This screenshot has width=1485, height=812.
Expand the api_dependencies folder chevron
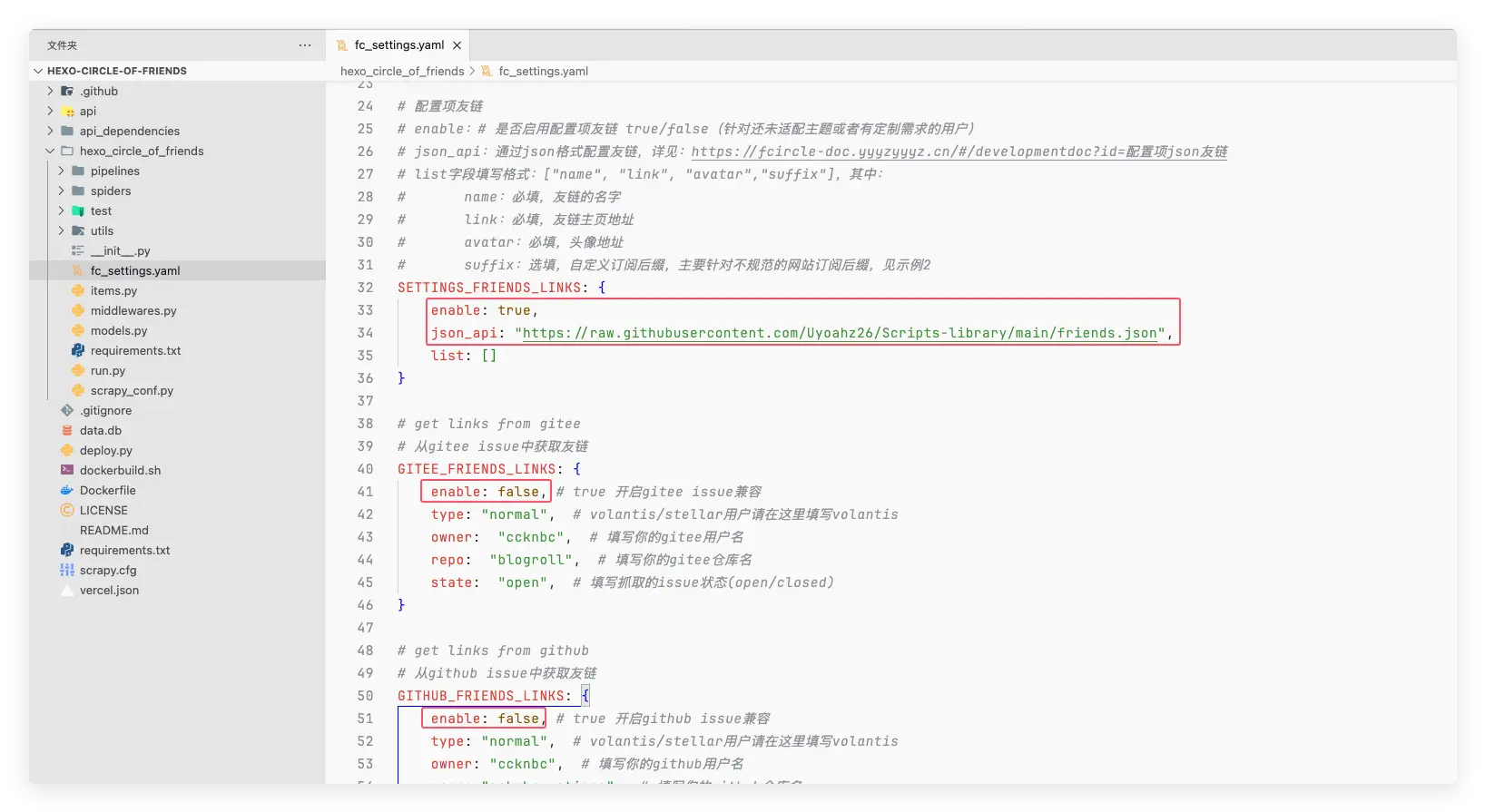tap(51, 131)
